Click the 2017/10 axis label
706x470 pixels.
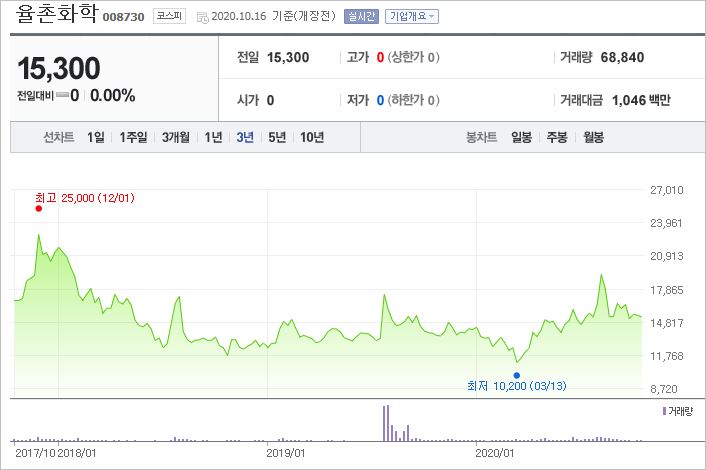point(36,453)
